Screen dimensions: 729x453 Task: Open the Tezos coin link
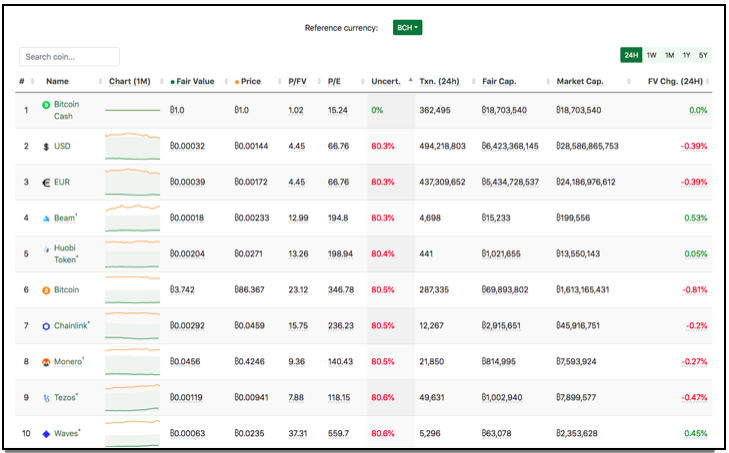coord(65,398)
